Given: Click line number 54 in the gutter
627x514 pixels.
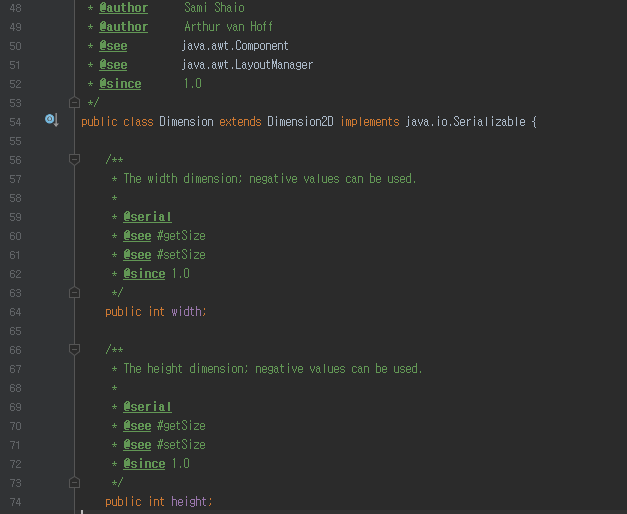Looking at the screenshot, I should pos(15,122).
